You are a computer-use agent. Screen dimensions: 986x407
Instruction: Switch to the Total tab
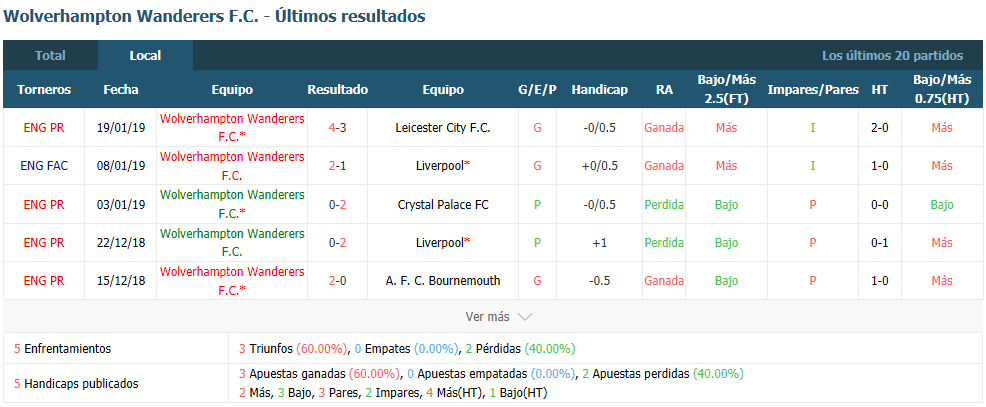point(50,55)
